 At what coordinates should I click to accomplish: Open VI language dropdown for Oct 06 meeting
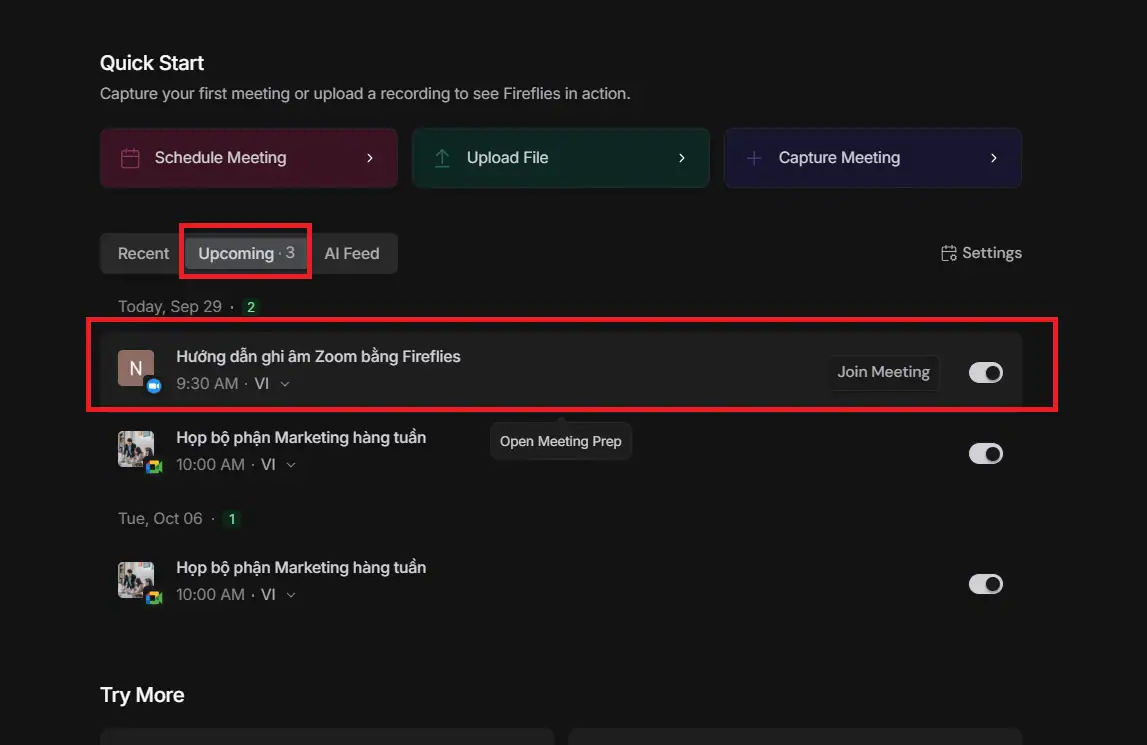coord(291,595)
